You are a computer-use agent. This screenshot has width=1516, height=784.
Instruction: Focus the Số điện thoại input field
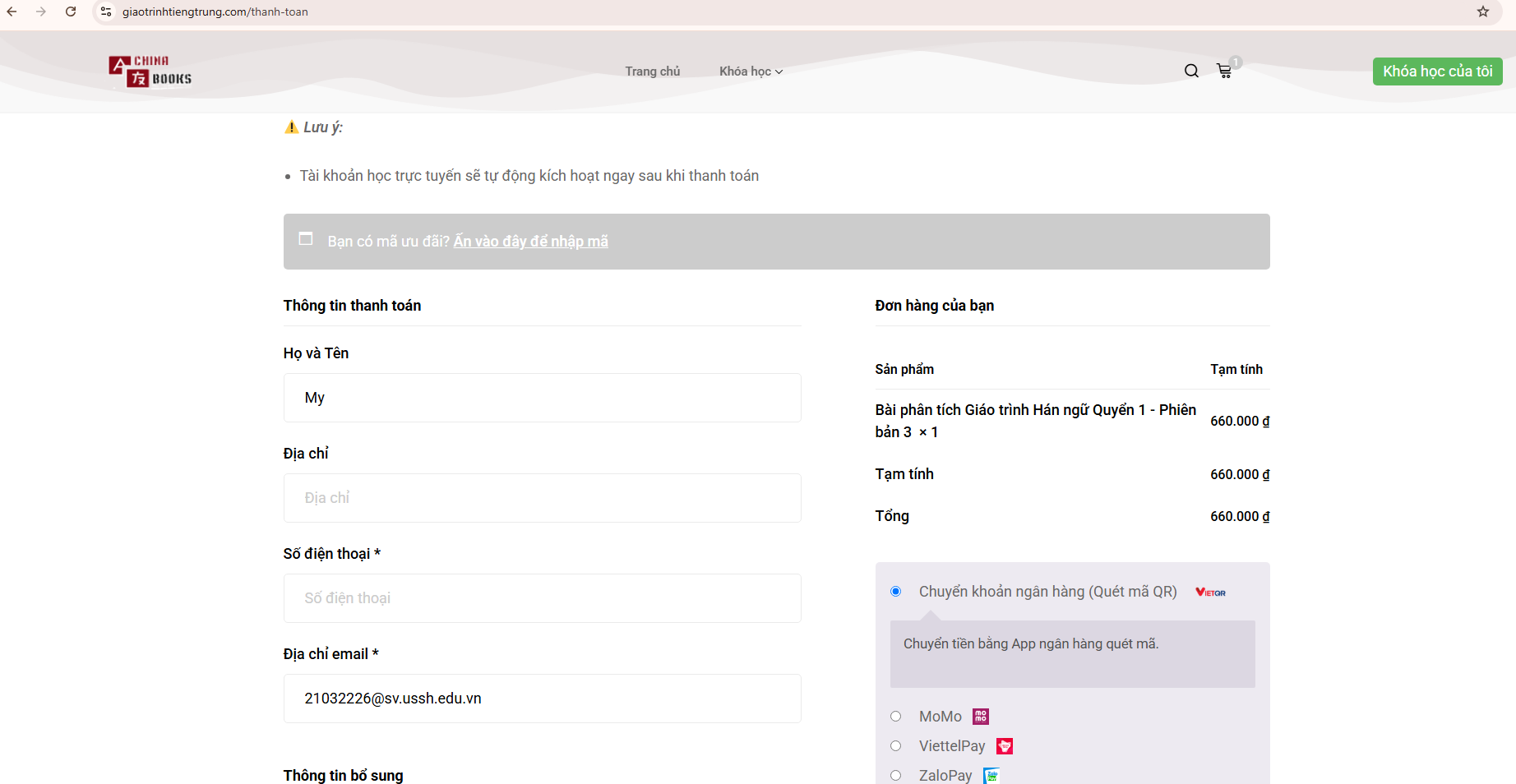pyautogui.click(x=542, y=598)
